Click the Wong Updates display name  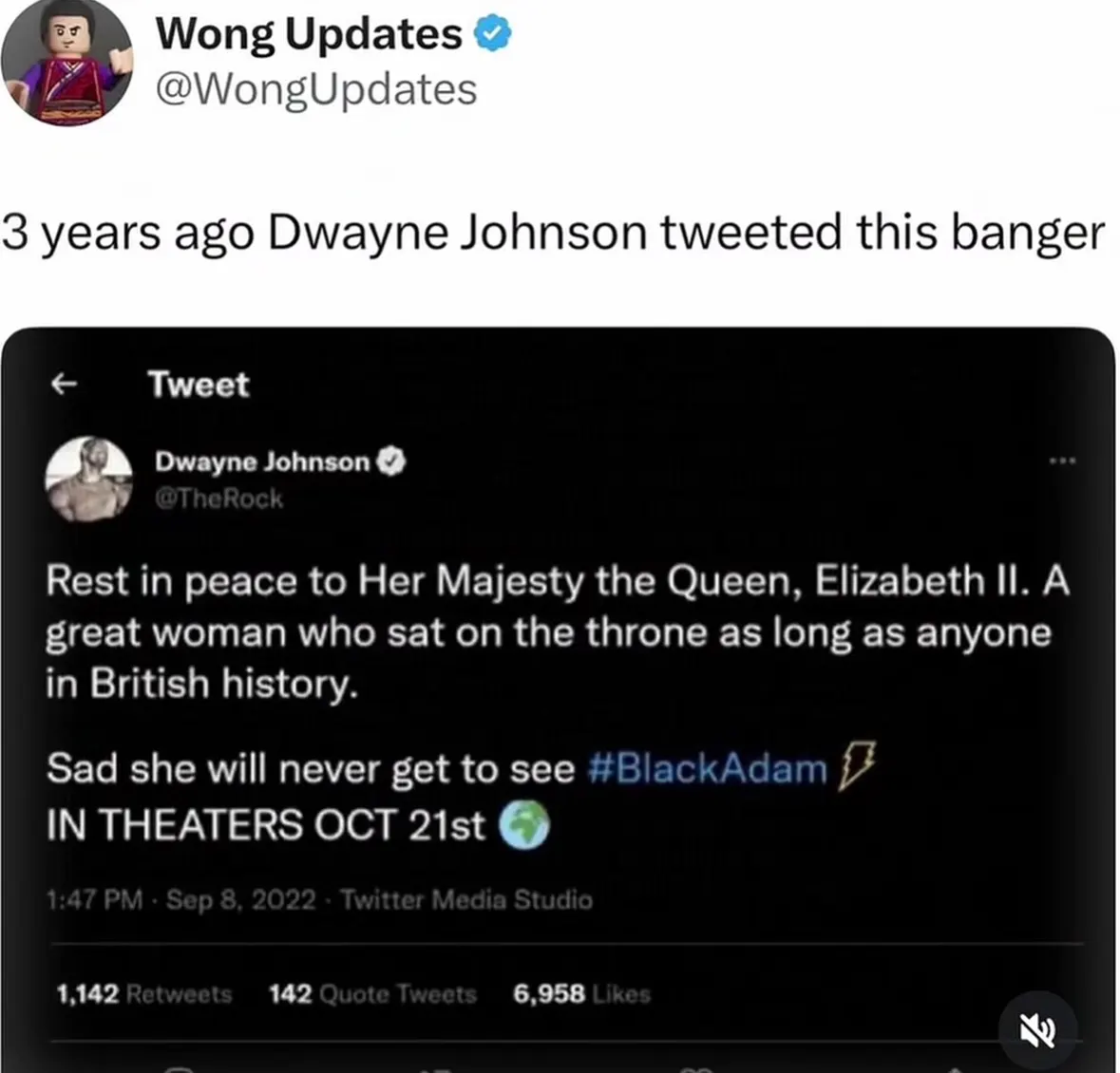[x=309, y=33]
